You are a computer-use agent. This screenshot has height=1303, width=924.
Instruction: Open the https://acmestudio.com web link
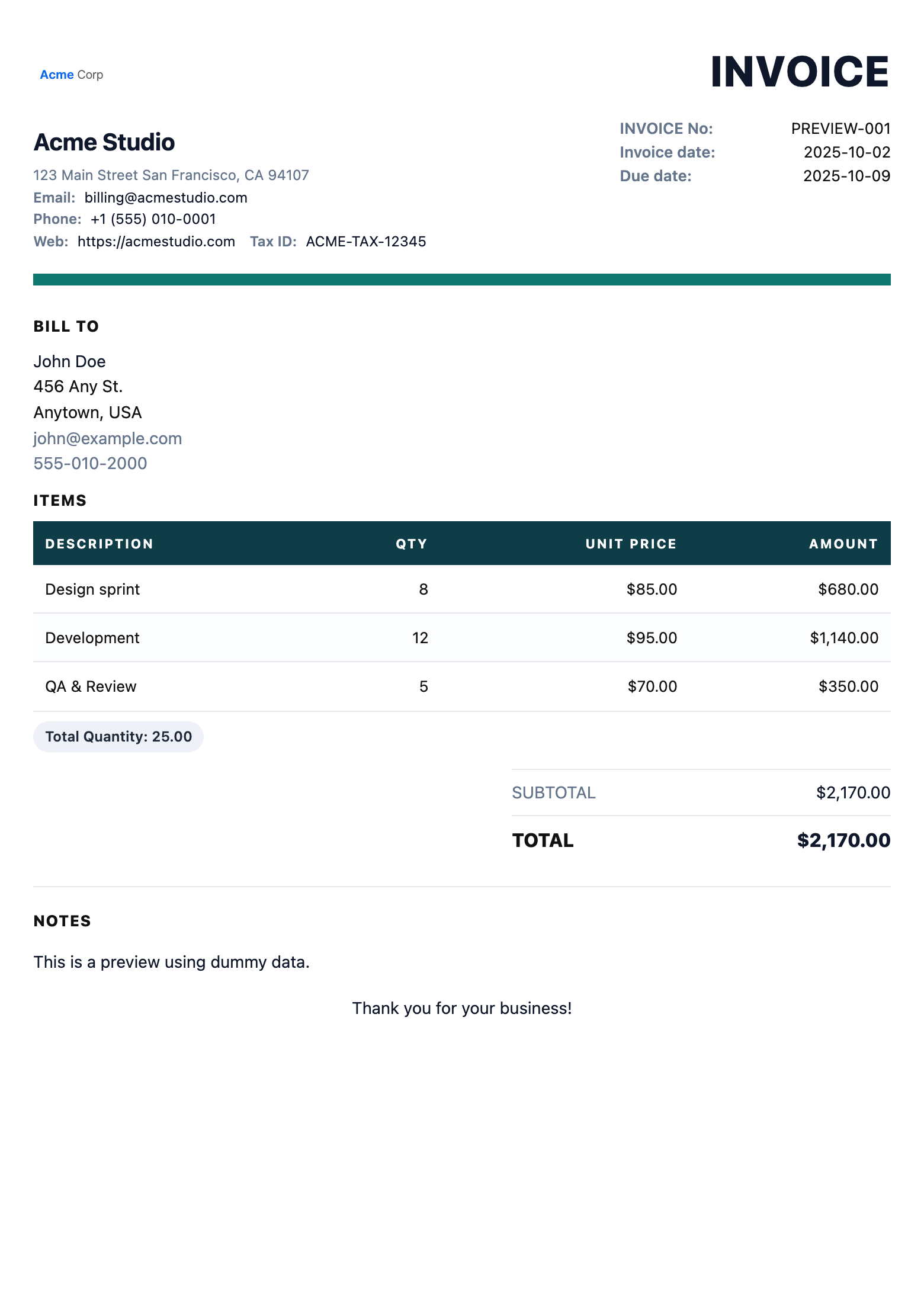(156, 242)
